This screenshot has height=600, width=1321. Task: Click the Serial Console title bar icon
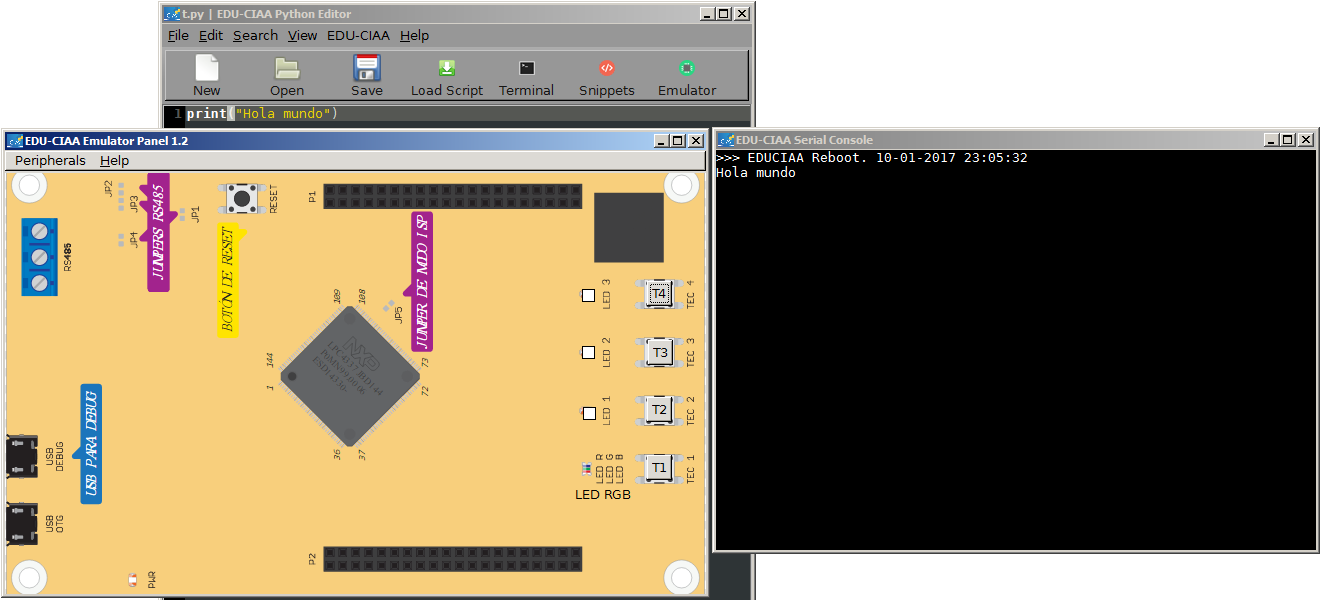pos(725,140)
